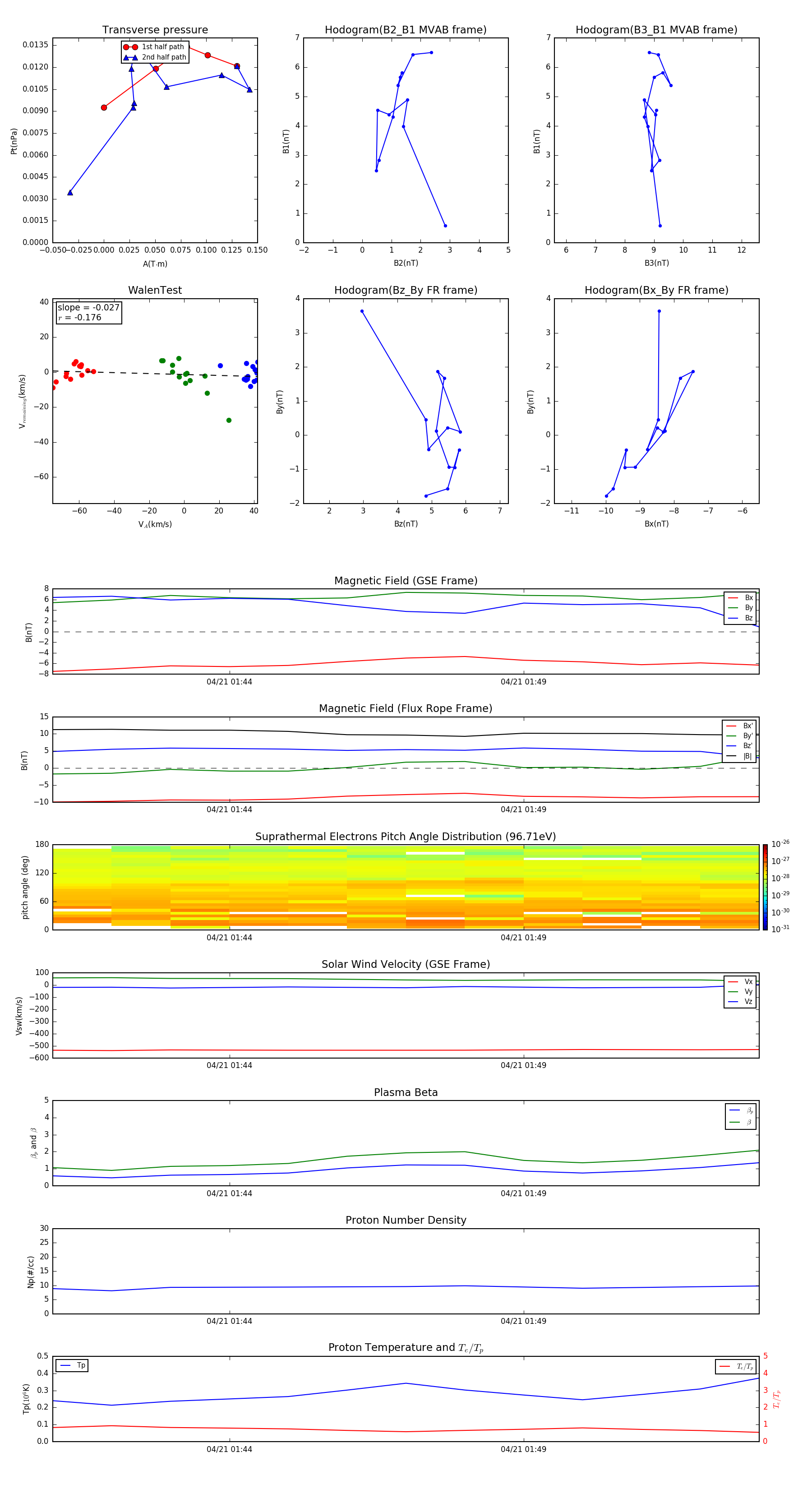Click '04/21 01:49' tick under temperature plot
The width and height of the screenshot is (812, 1489).
[x=524, y=1449]
